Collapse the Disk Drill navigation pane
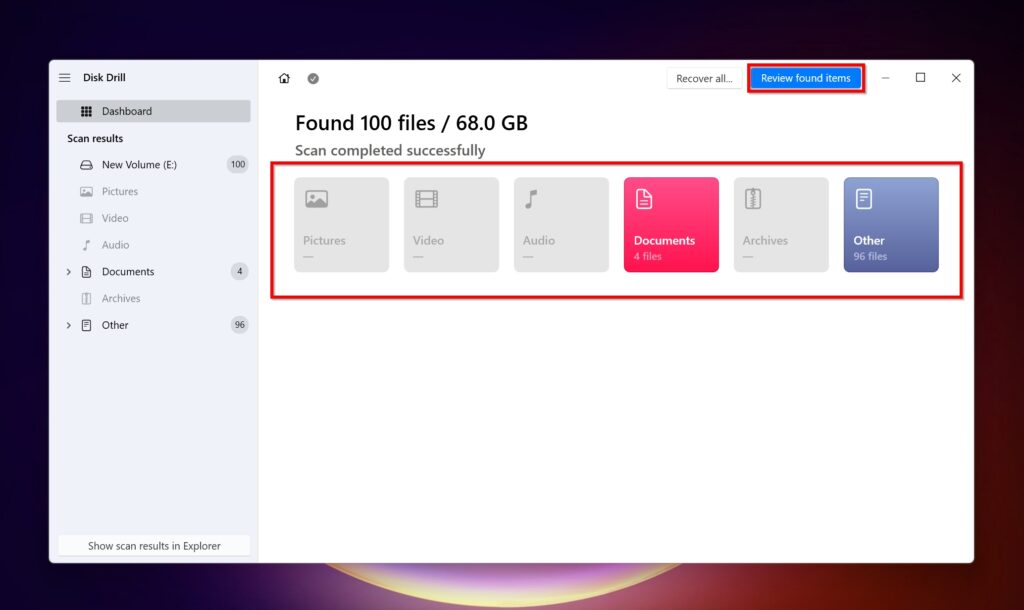The image size is (1024, 610). pyautogui.click(x=64, y=77)
